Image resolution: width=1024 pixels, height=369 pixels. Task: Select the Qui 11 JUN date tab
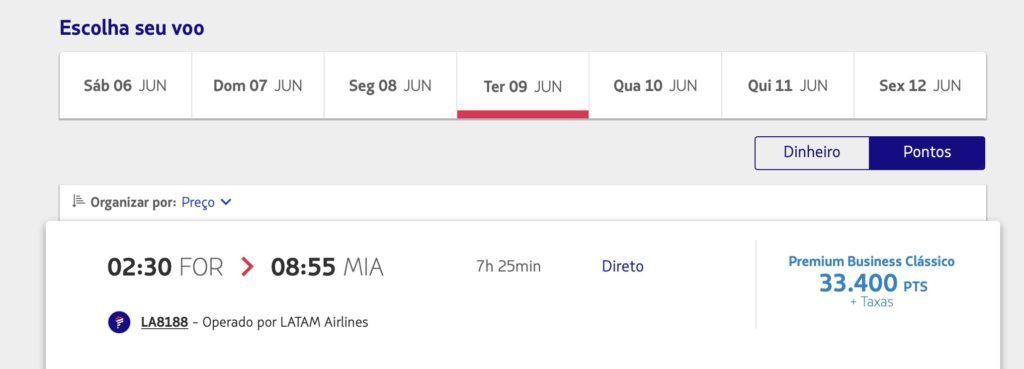788,86
